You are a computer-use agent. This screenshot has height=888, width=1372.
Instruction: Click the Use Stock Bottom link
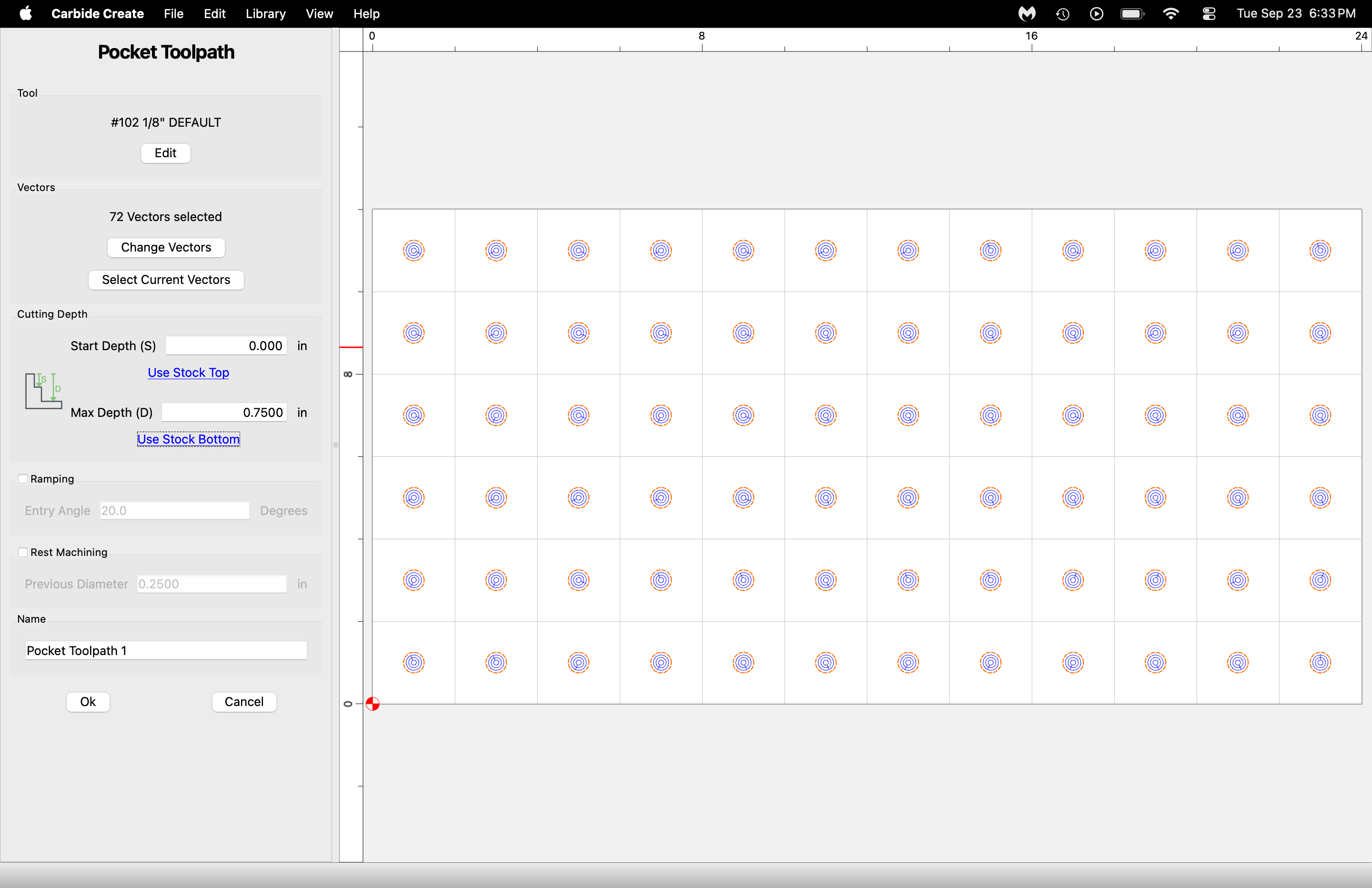pyautogui.click(x=189, y=439)
